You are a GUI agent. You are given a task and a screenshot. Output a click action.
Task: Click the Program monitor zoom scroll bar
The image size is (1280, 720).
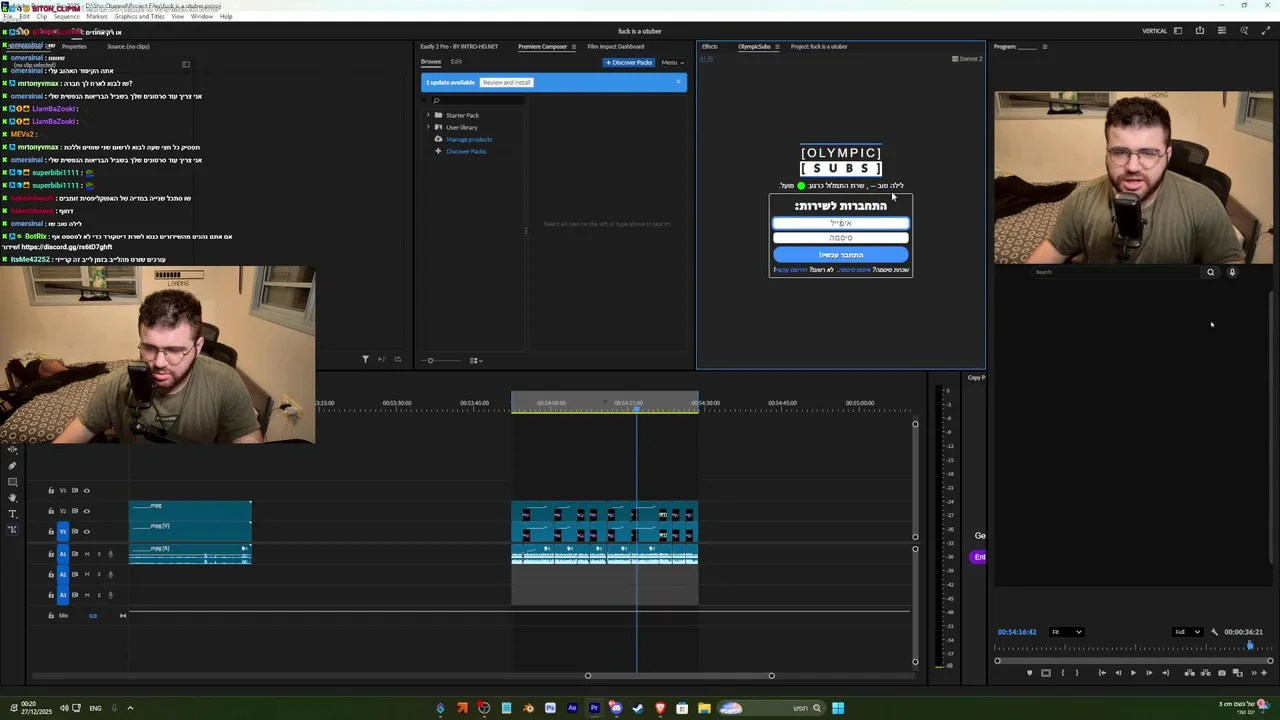[x=1134, y=661]
